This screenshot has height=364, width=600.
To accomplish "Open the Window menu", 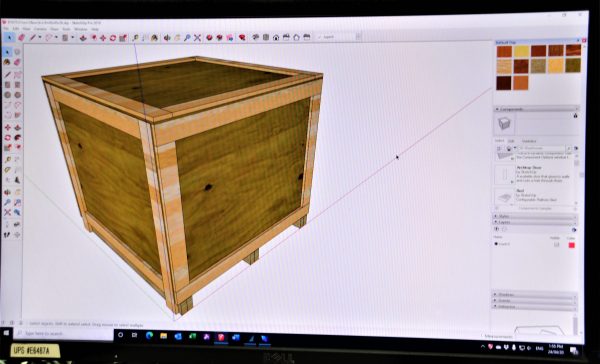I will (x=81, y=29).
